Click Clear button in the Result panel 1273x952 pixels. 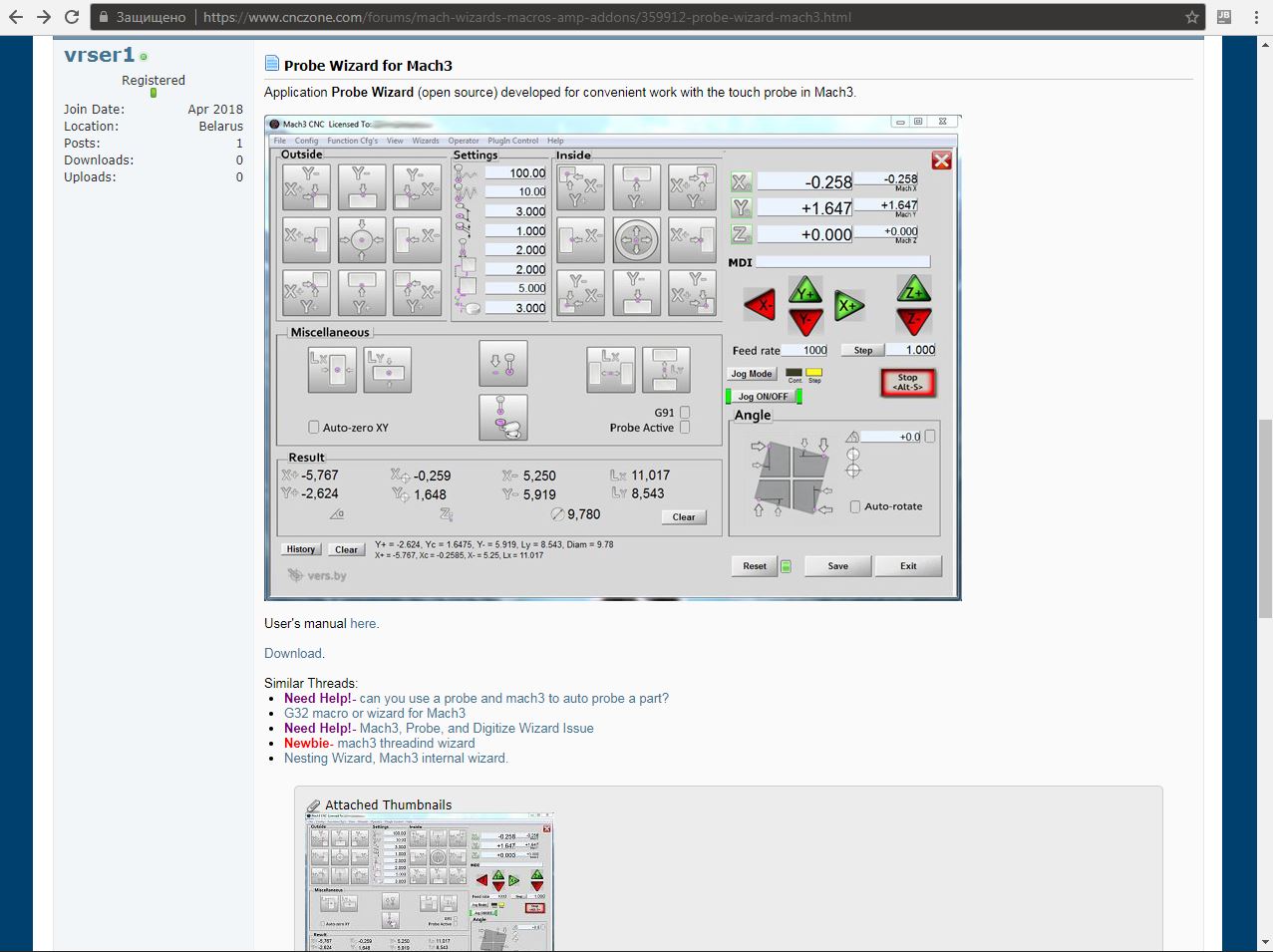pyautogui.click(x=684, y=517)
